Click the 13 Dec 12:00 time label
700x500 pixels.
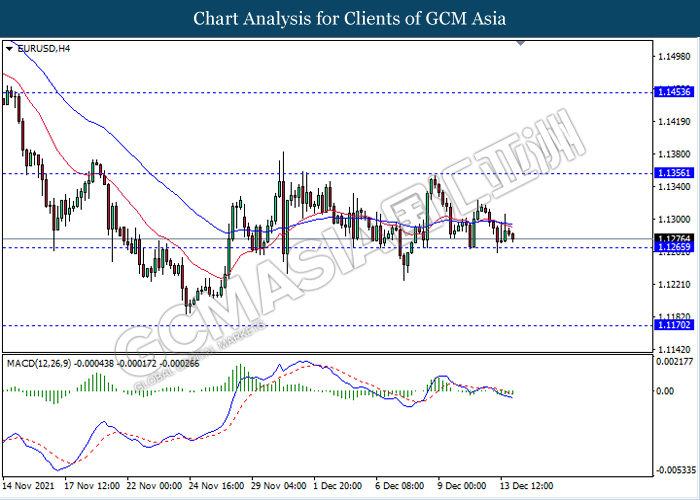(x=525, y=485)
